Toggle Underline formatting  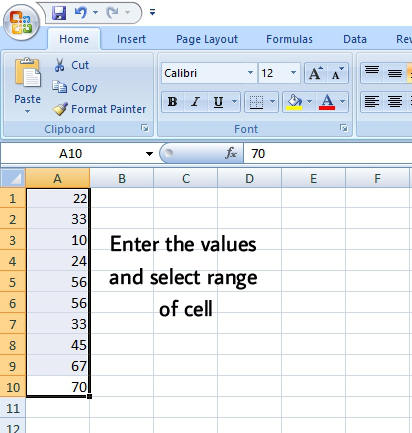click(218, 101)
